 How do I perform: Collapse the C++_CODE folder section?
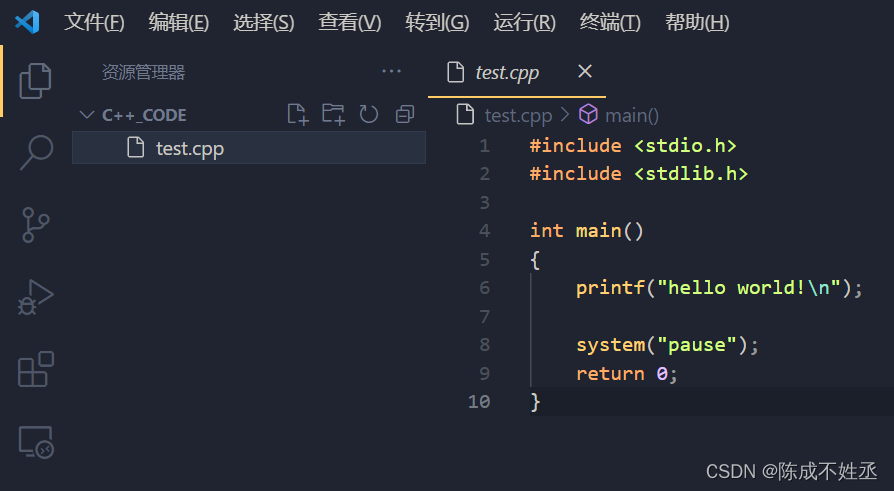coord(87,115)
